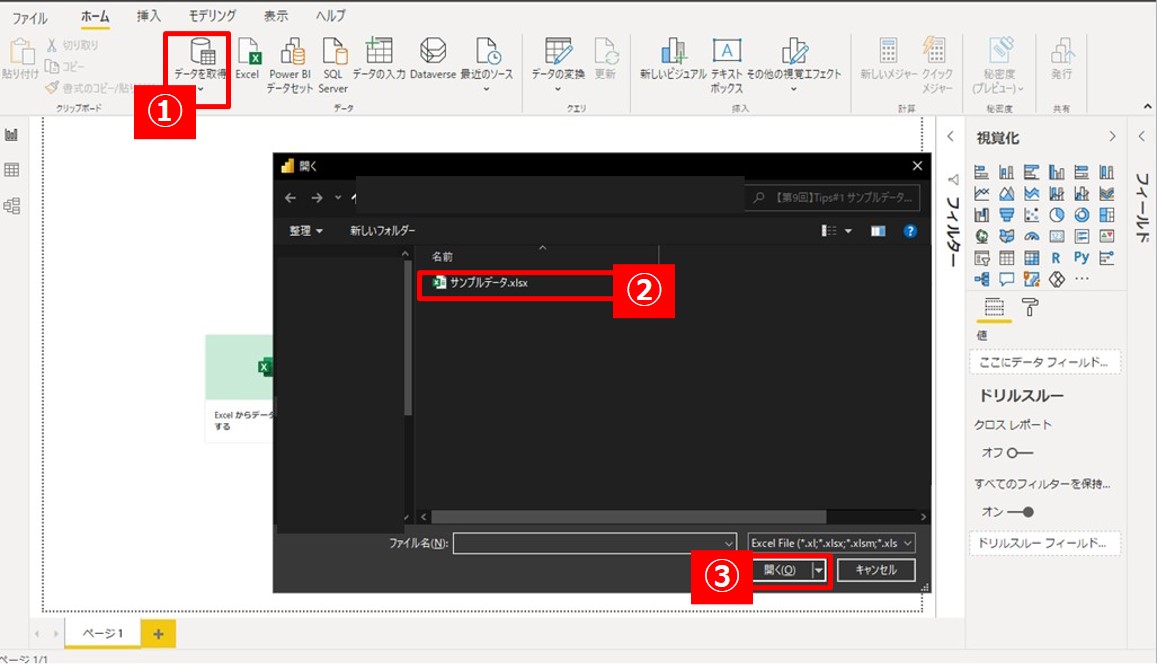
Task: Expand the Organize (整理) dropdown menu
Action: coord(306,230)
